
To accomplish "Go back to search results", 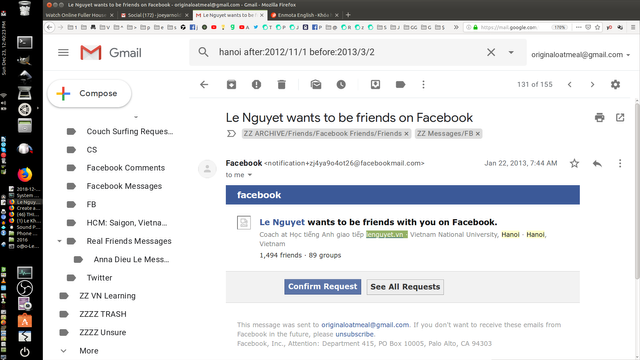I will point(204,84).
